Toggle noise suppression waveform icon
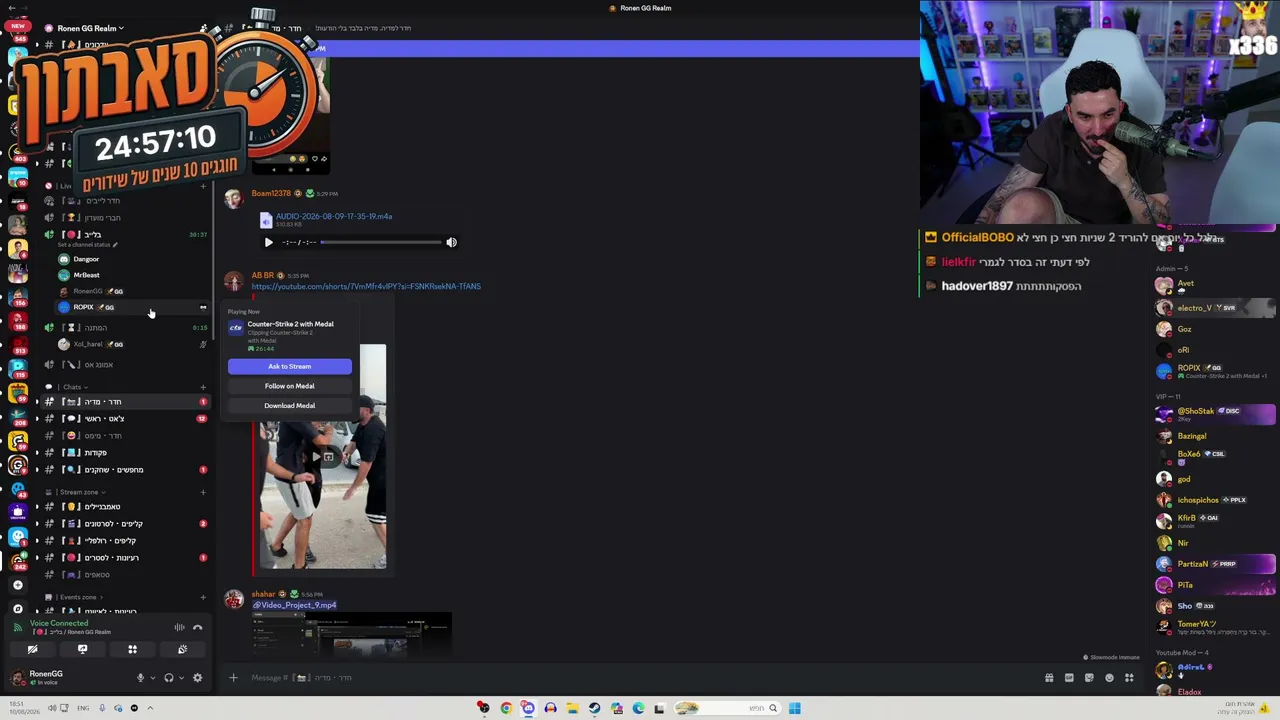 click(179, 628)
